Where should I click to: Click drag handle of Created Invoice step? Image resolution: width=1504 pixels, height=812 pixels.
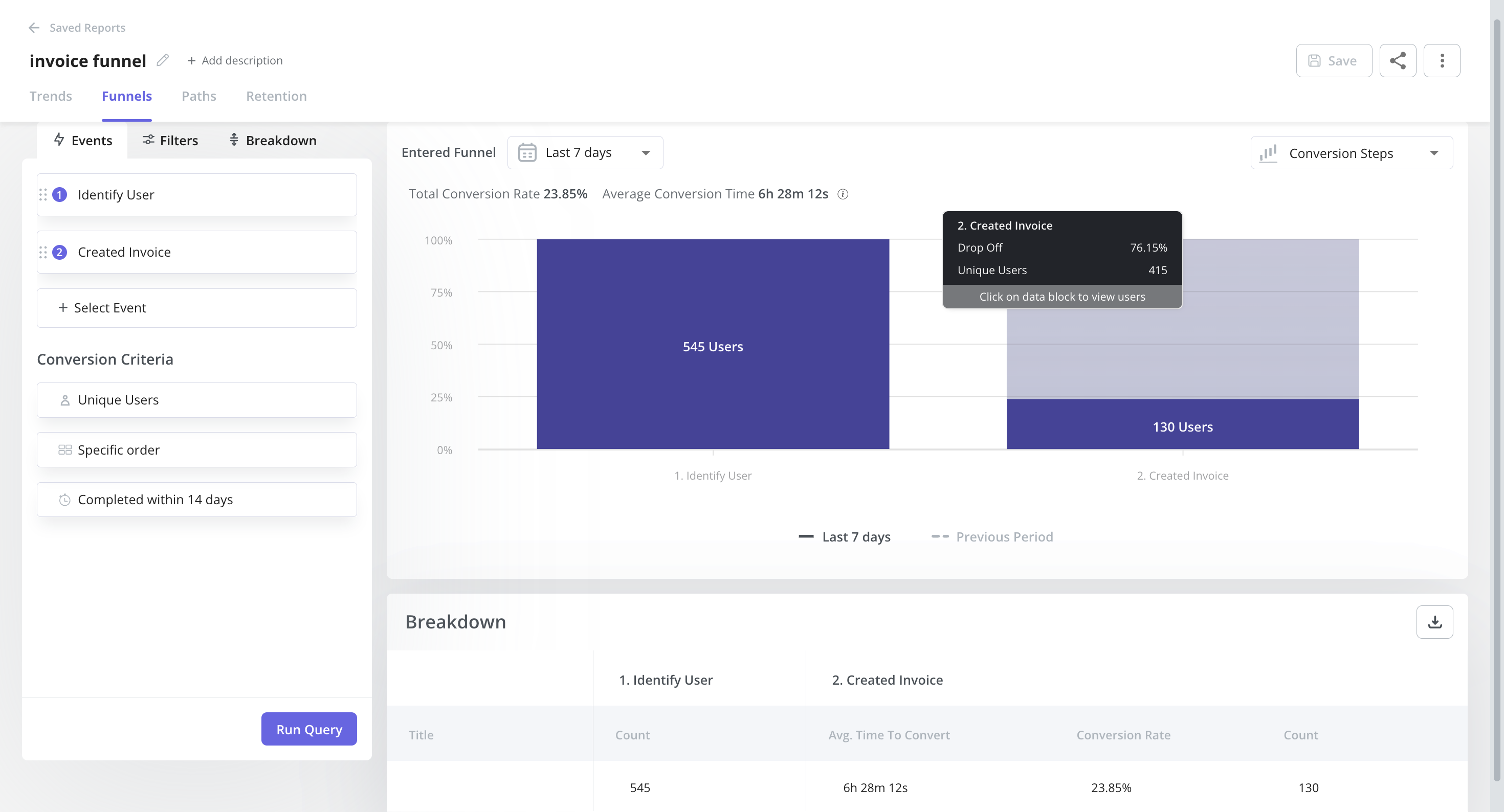[x=43, y=252]
